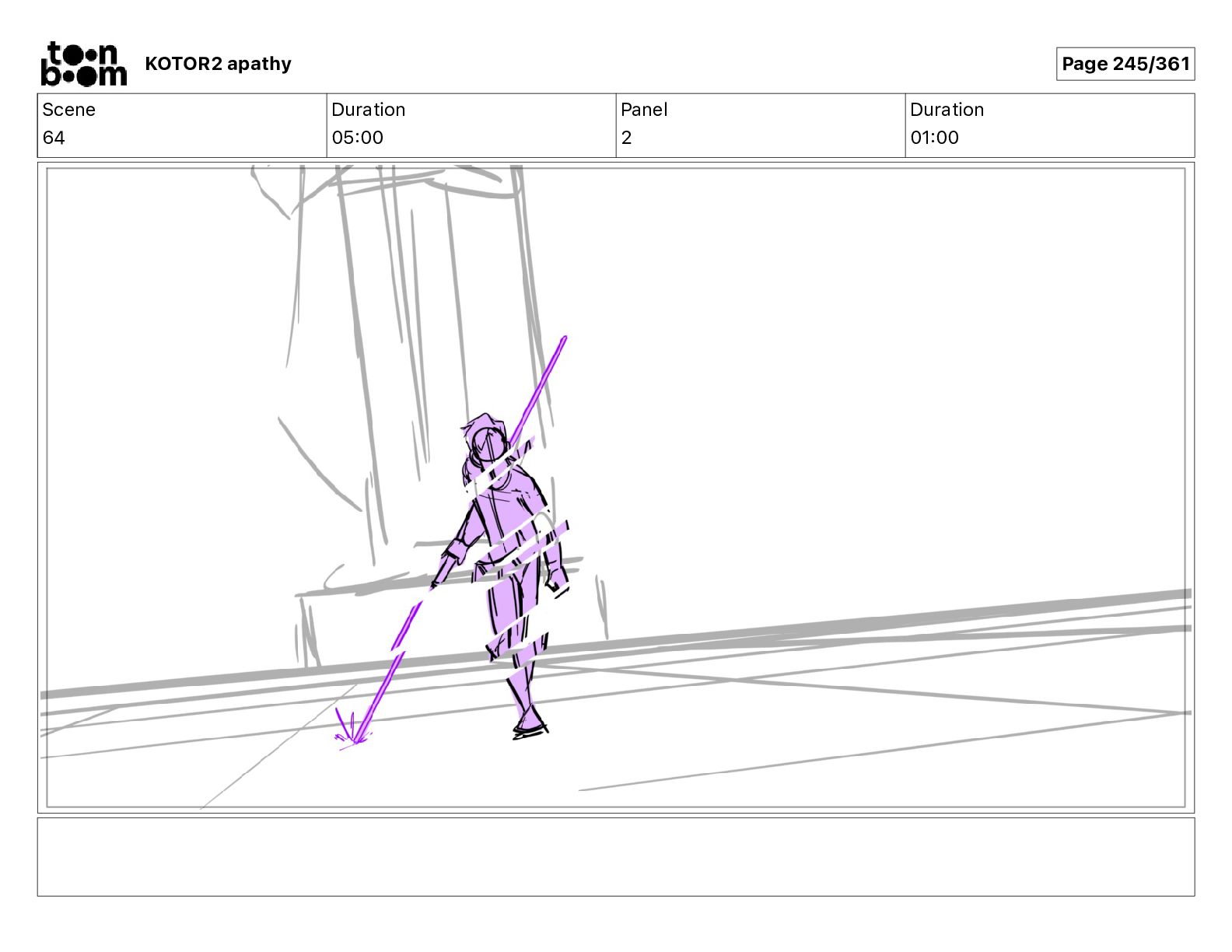Image resolution: width=1232 pixels, height=952 pixels.
Task: Click the panel duration value '01:00'
Action: pyautogui.click(x=934, y=138)
